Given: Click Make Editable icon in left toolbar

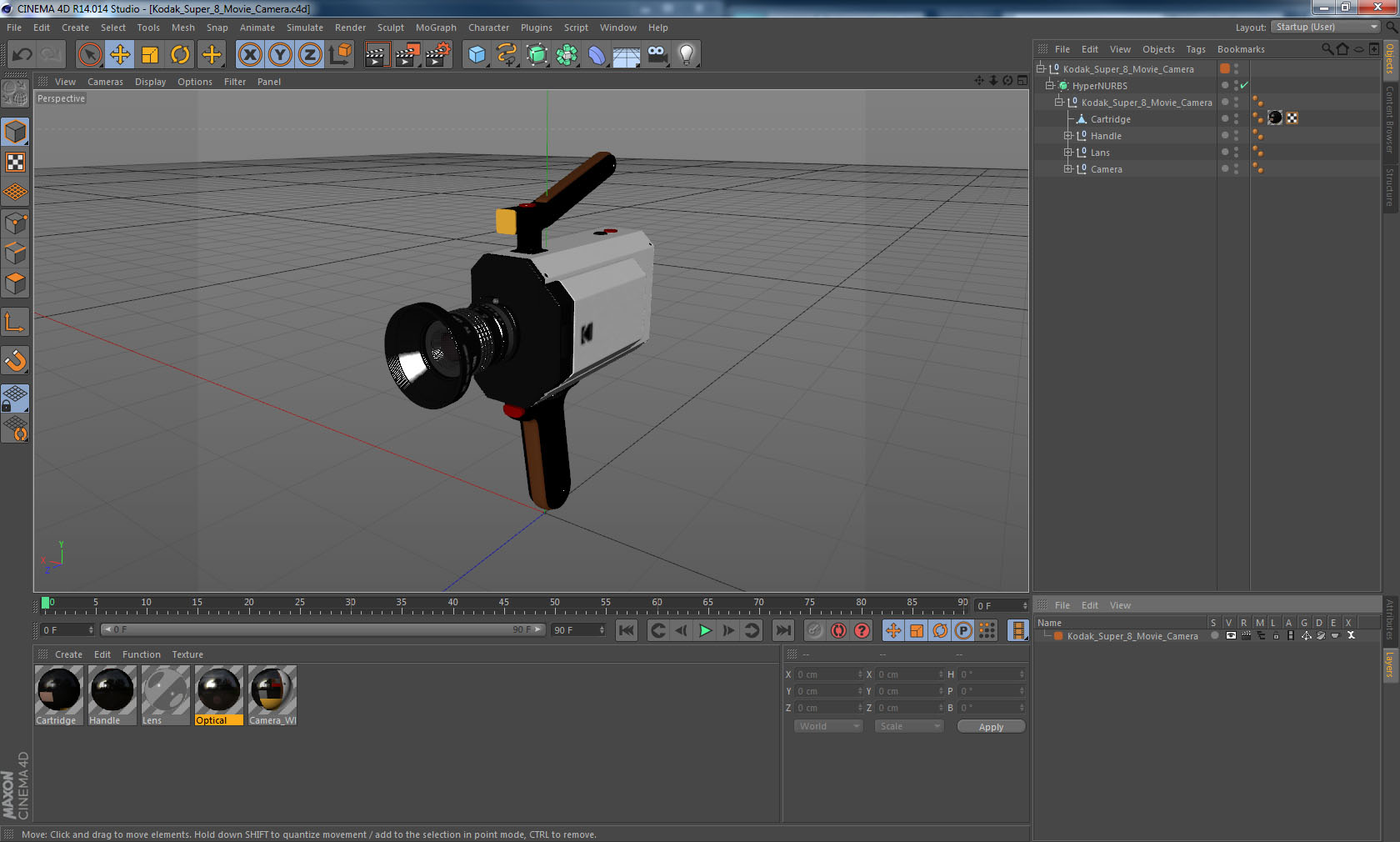Looking at the screenshot, I should pos(15,93).
